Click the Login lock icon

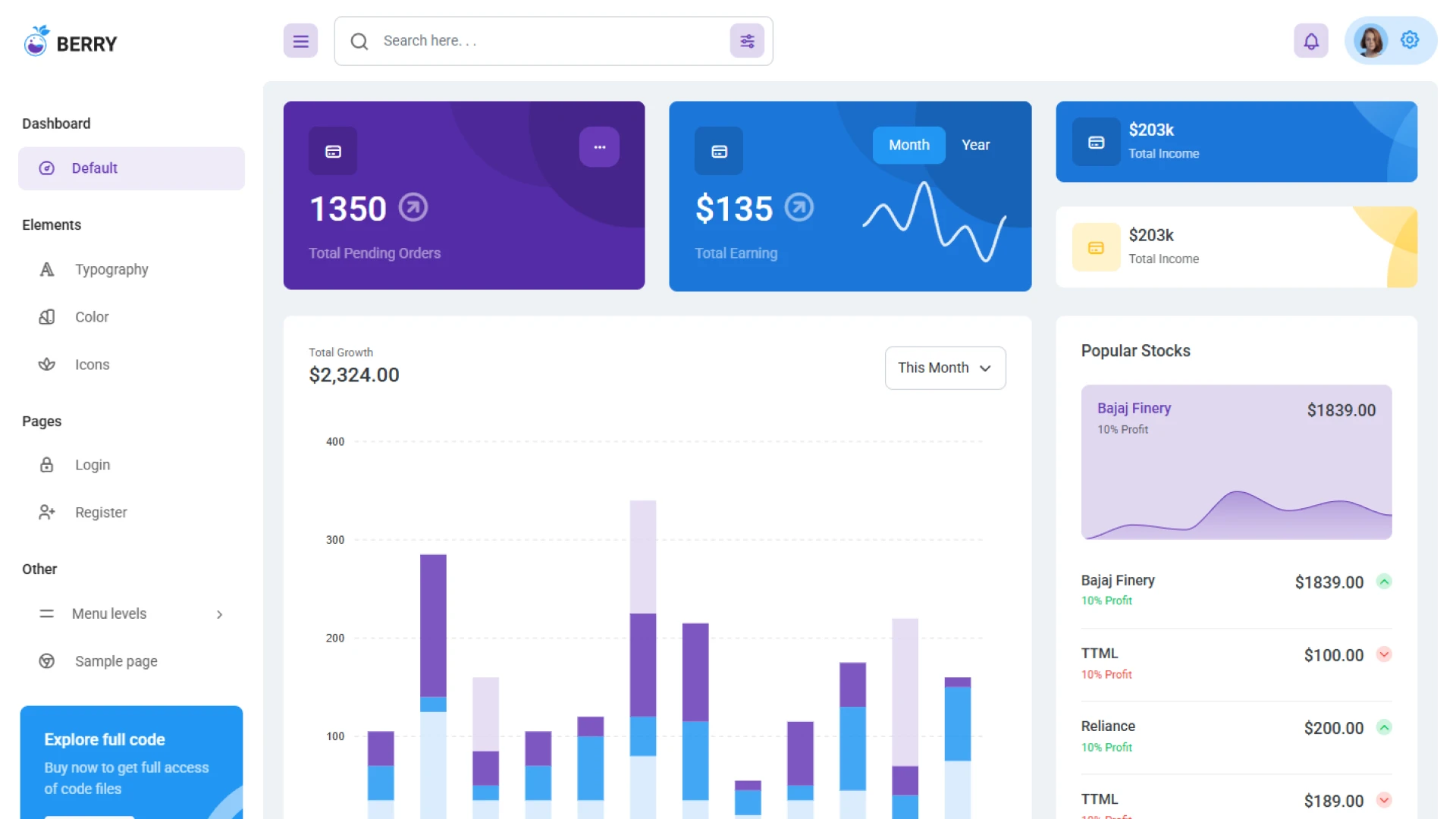click(47, 465)
